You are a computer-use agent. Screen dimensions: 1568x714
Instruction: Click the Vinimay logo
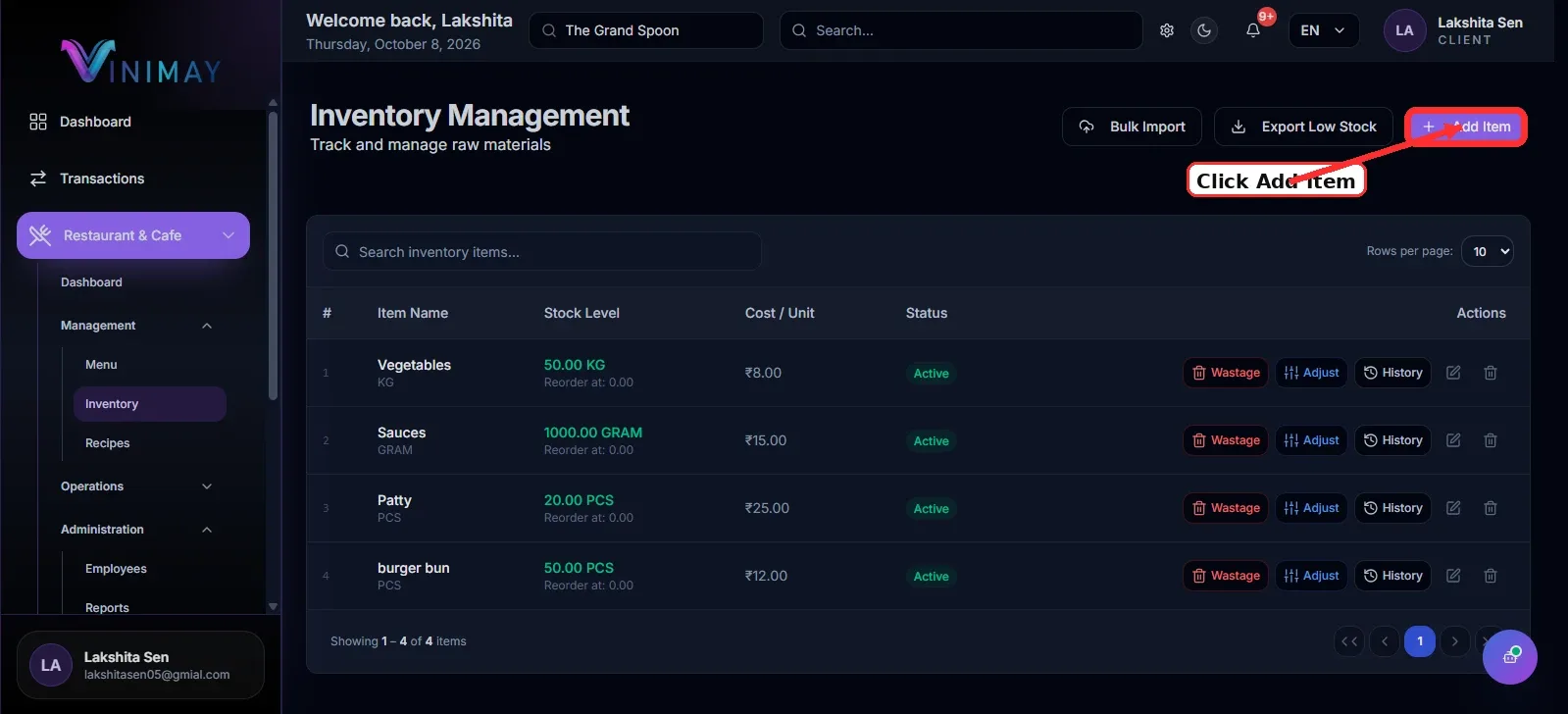point(141,61)
